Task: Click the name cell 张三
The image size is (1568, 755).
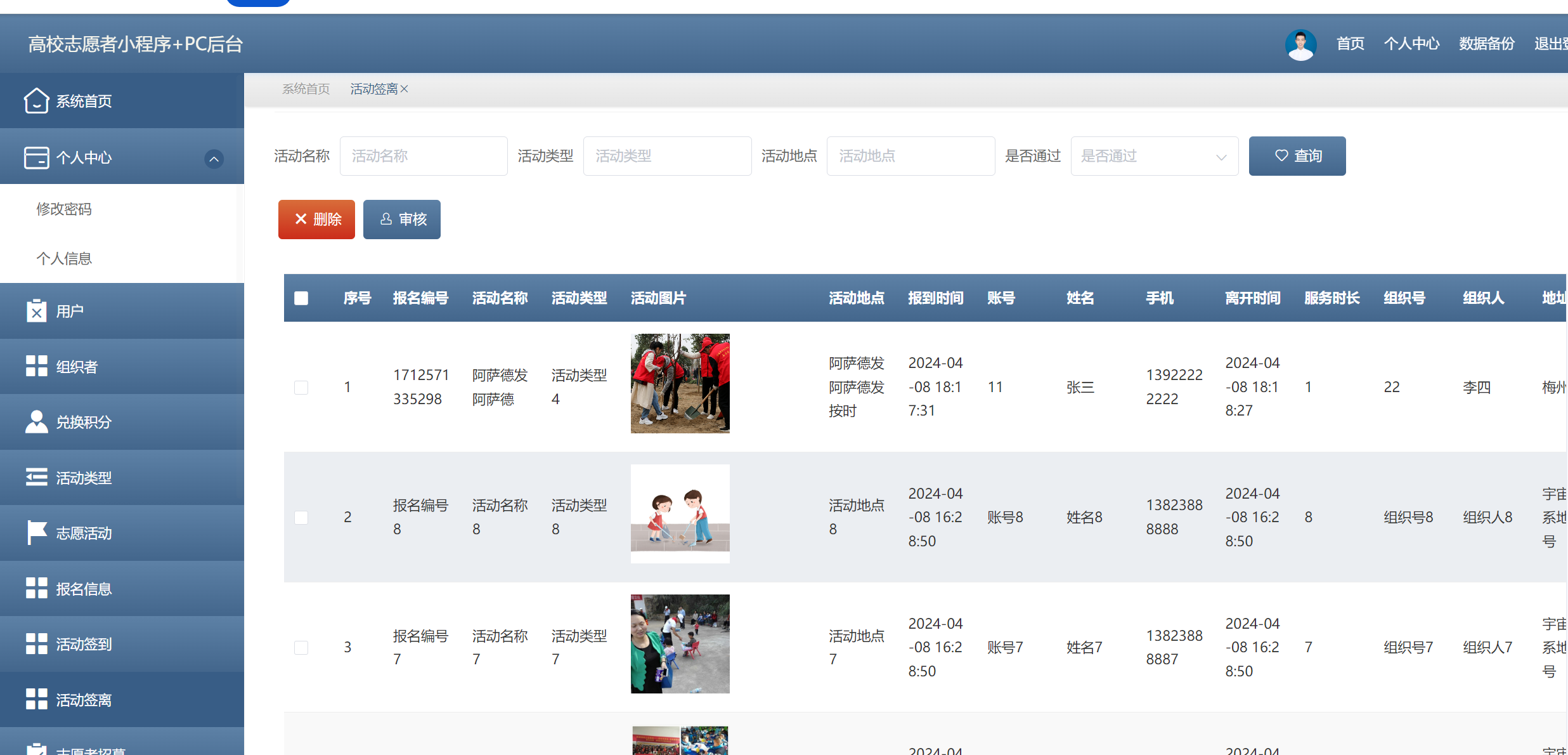Action: 1080,387
